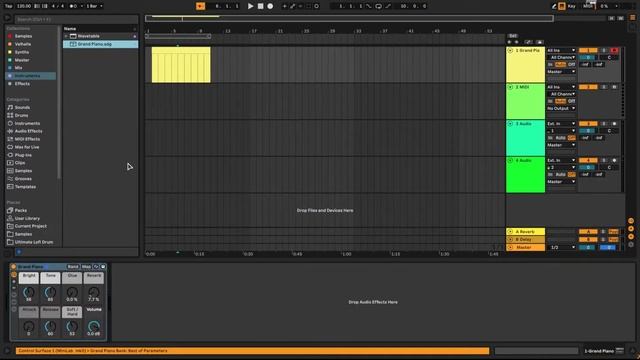Click Map button on Grand Piano rack
The image size is (640, 360).
point(86,267)
